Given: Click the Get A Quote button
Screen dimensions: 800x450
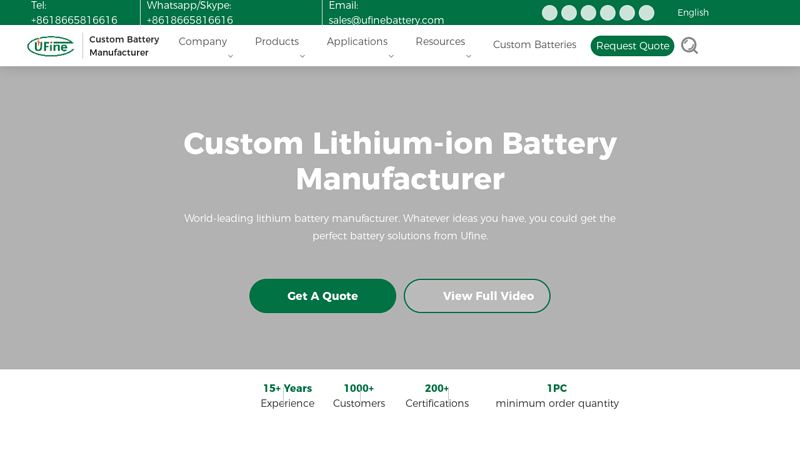Looking at the screenshot, I should 322,296.
